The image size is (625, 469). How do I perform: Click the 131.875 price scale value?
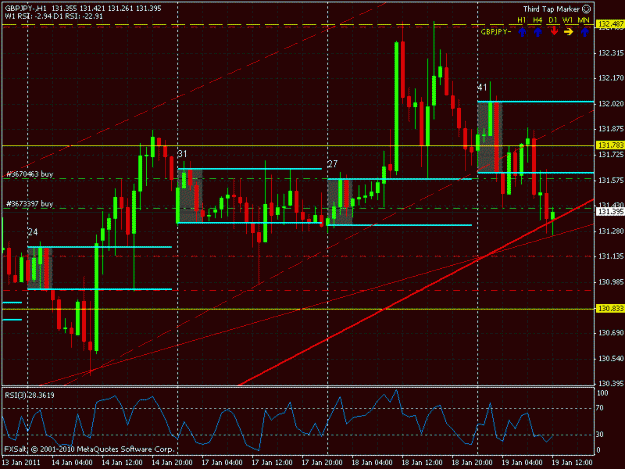[x=611, y=129]
